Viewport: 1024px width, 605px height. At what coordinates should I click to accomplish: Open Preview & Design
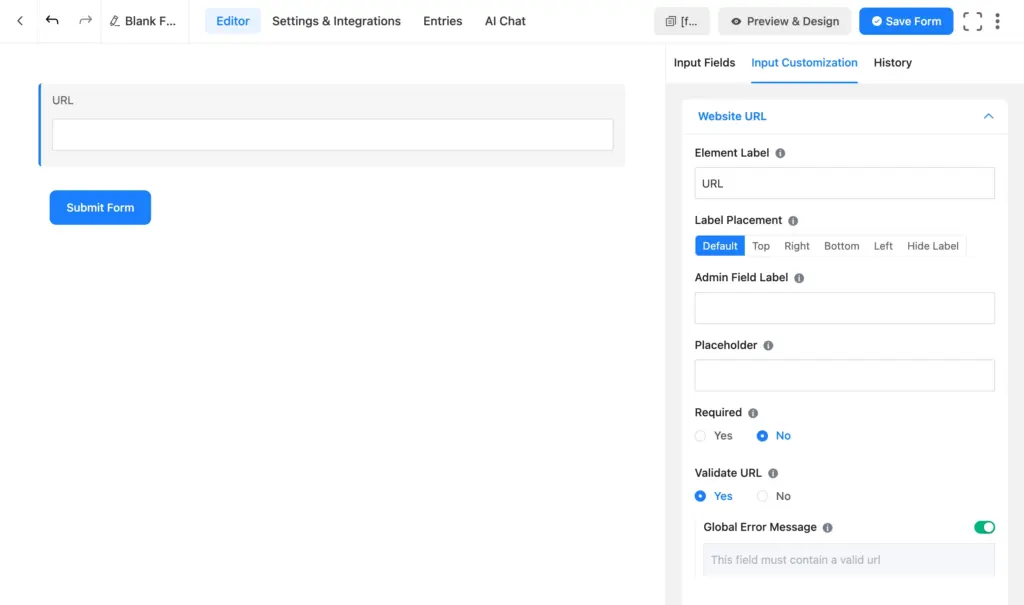tap(785, 21)
